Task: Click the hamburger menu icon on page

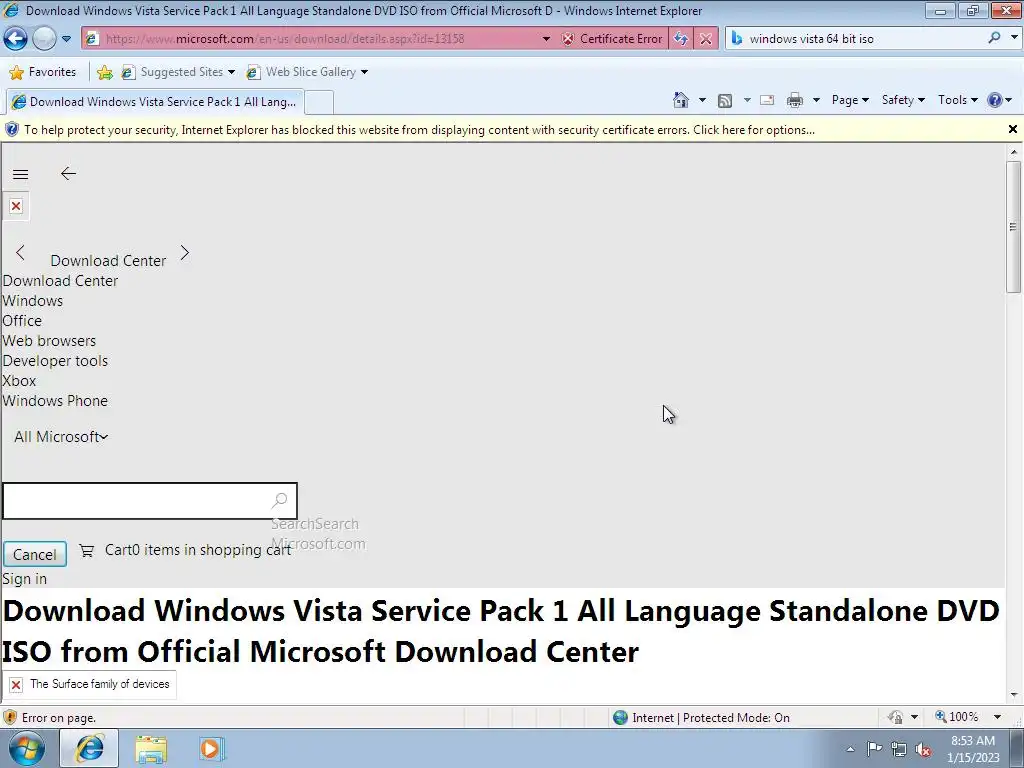Action: click(20, 174)
